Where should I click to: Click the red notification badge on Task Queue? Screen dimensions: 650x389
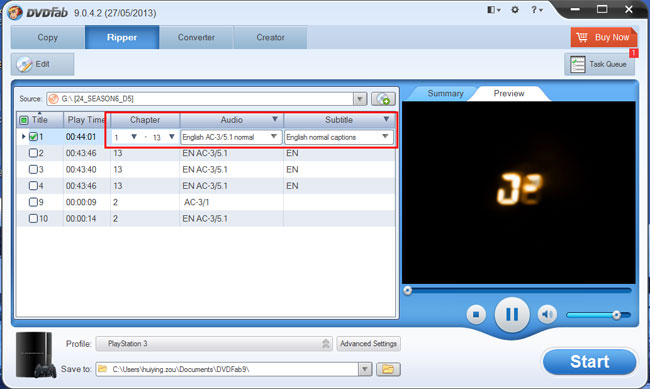[x=633, y=53]
